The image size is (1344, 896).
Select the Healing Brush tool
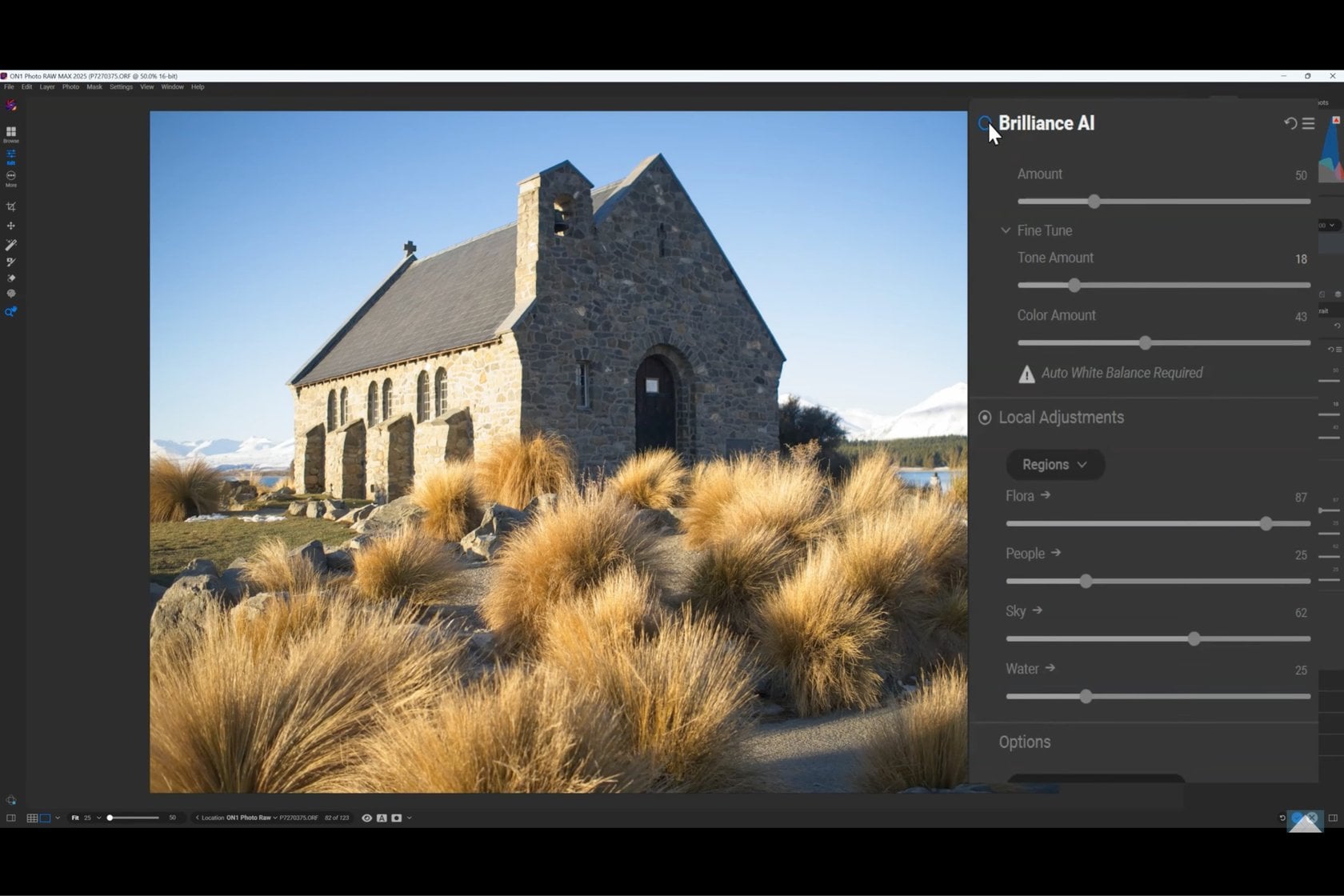click(x=10, y=260)
